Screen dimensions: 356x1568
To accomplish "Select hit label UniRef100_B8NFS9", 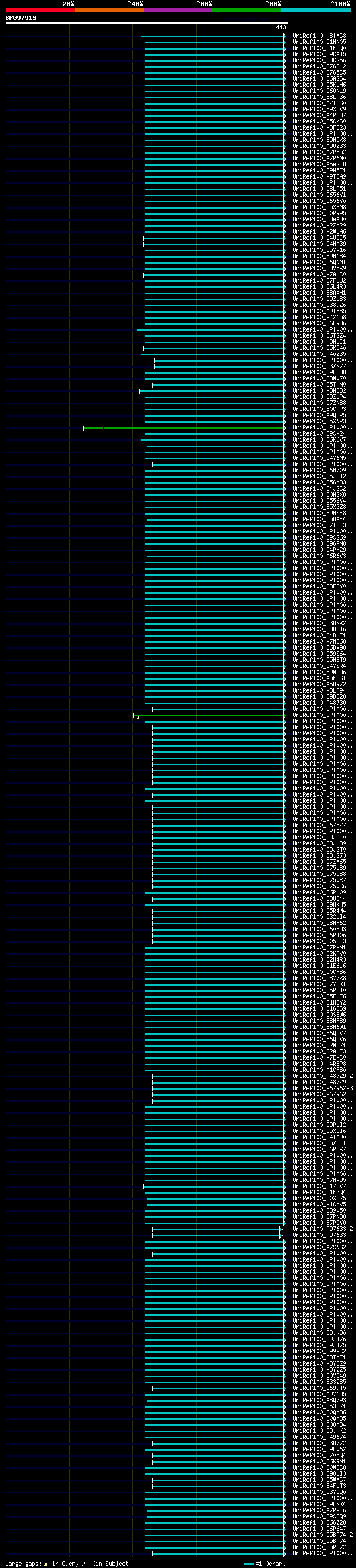I will coord(319,1021).
